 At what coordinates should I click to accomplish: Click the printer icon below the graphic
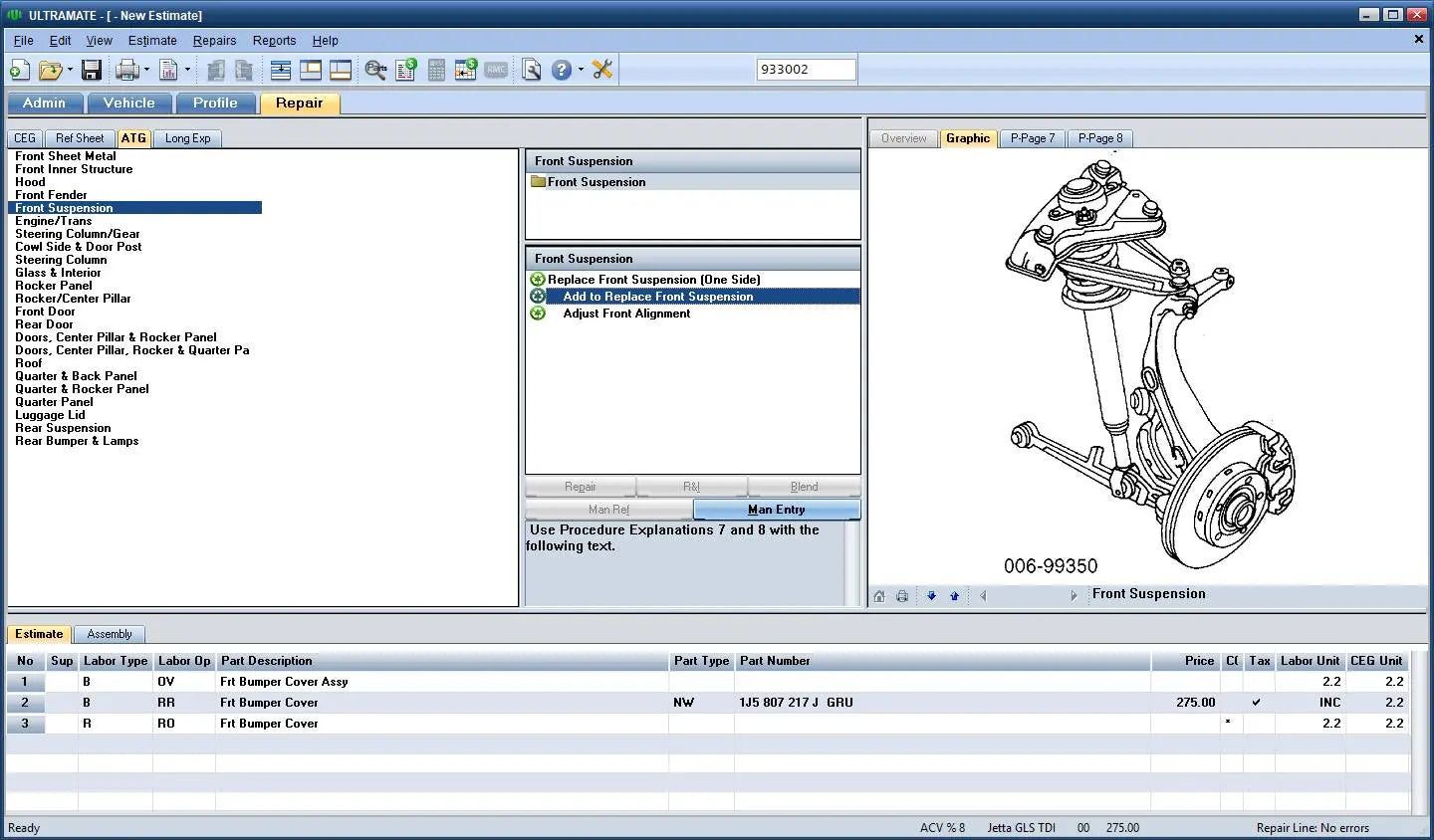tap(902, 596)
